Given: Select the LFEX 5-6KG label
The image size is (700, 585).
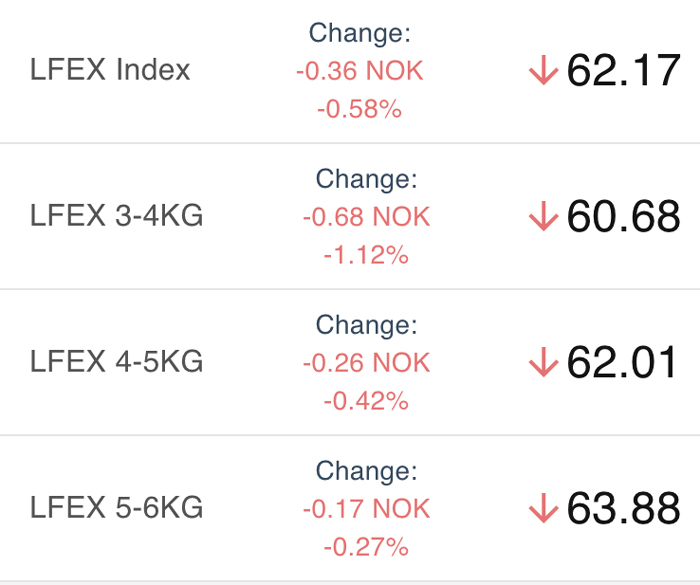Looking at the screenshot, I should (x=117, y=507).
